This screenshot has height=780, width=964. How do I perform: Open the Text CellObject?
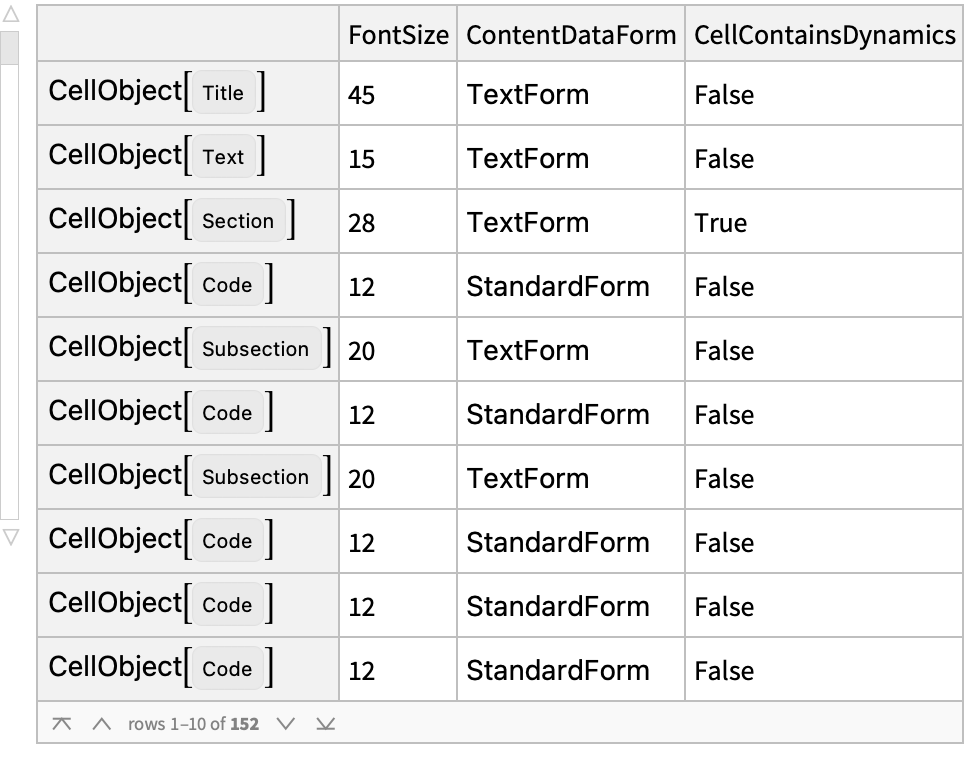point(223,158)
